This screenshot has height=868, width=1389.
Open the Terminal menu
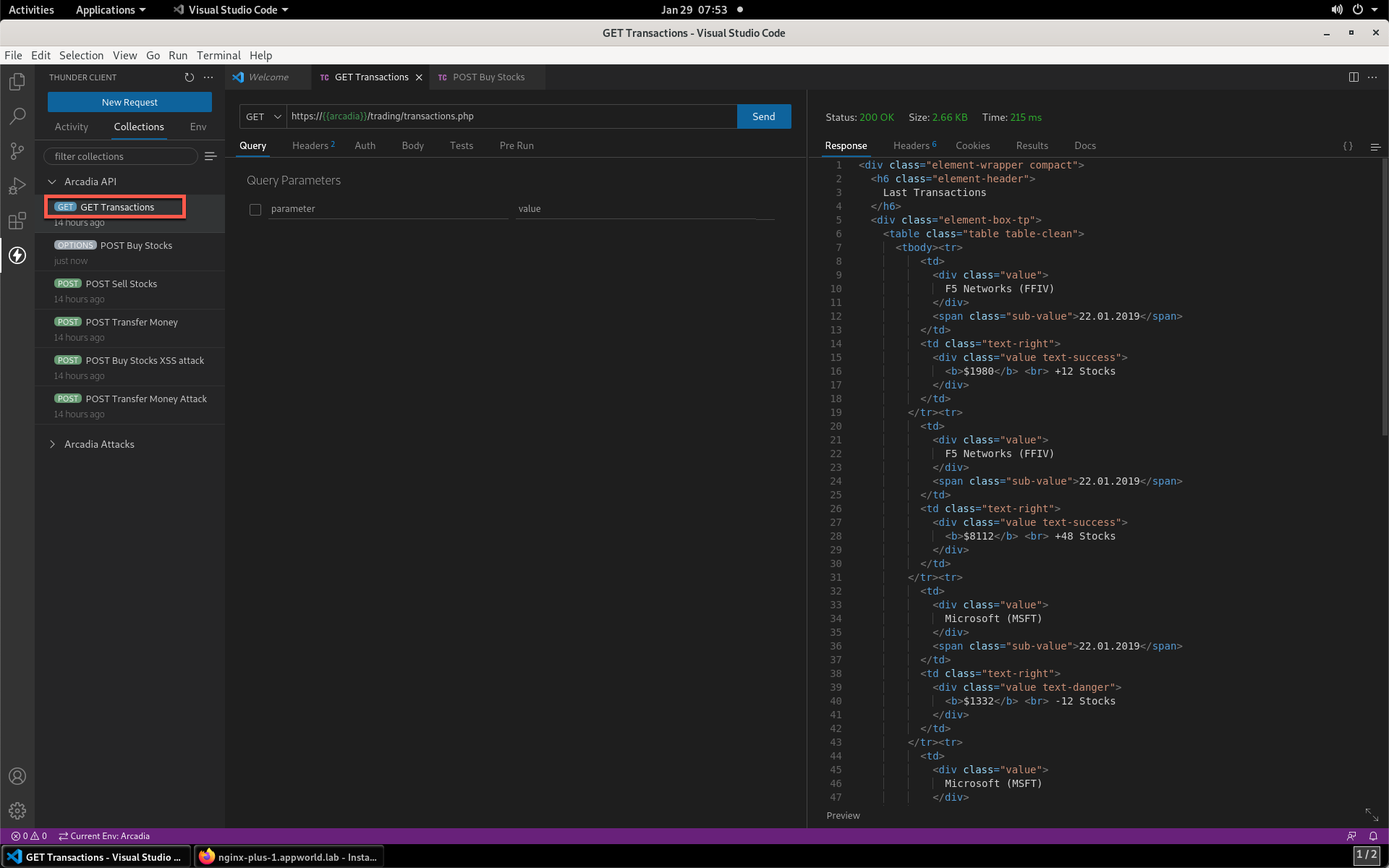pyautogui.click(x=218, y=56)
